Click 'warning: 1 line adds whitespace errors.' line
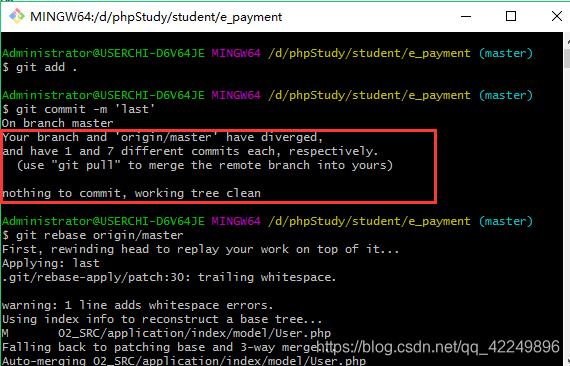This screenshot has width=570, height=366. (137, 305)
